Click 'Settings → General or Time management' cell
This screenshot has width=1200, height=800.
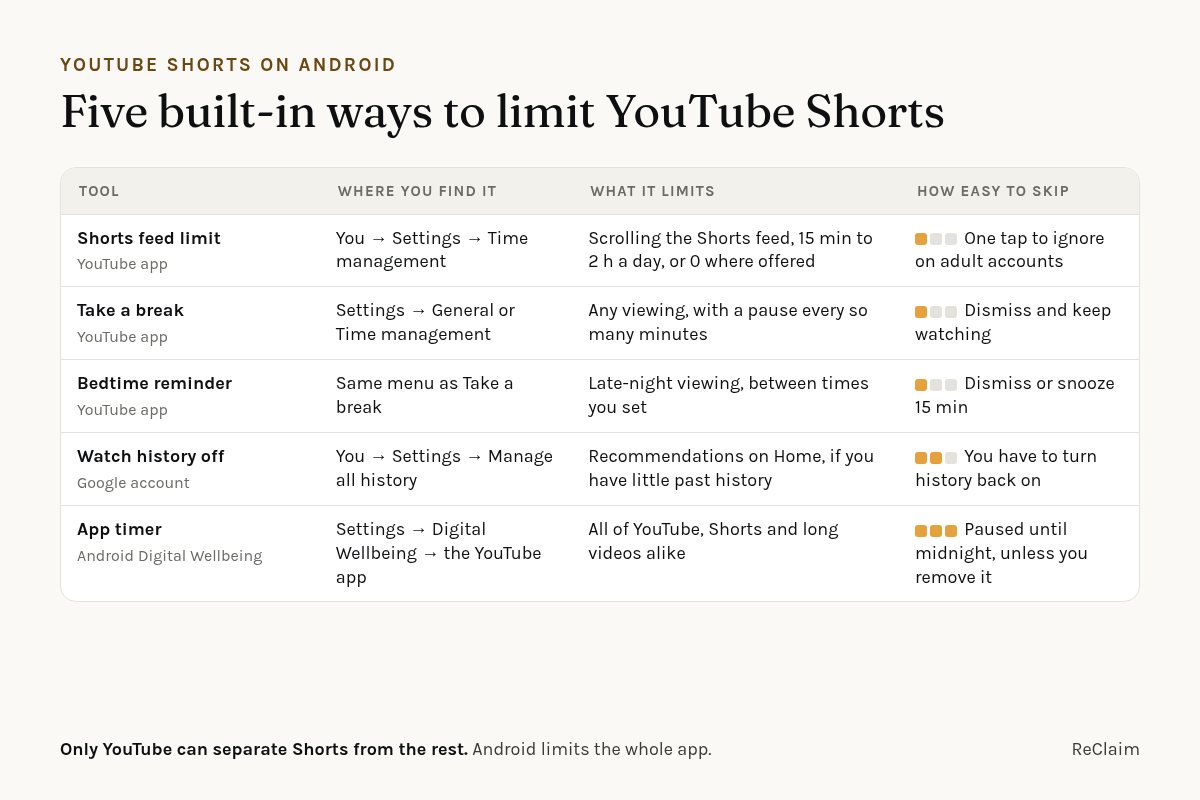[425, 322]
